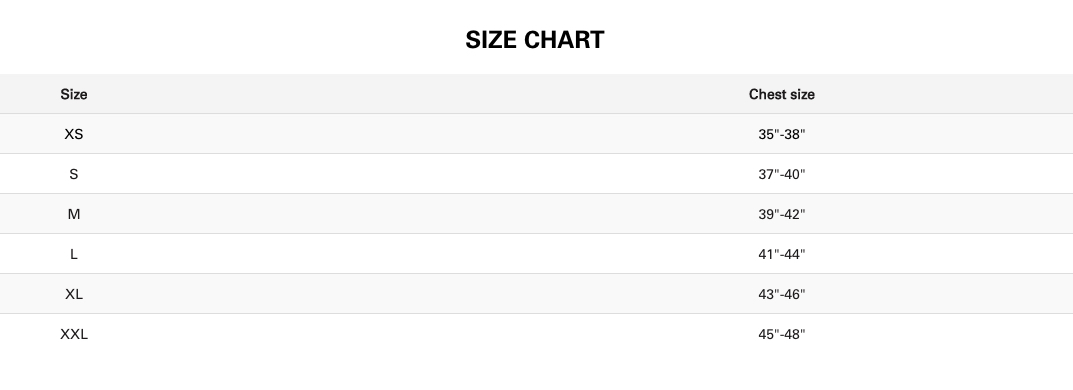The image size is (1073, 390).
Task: Select the 41"-44" chest measurement
Action: pos(781,255)
